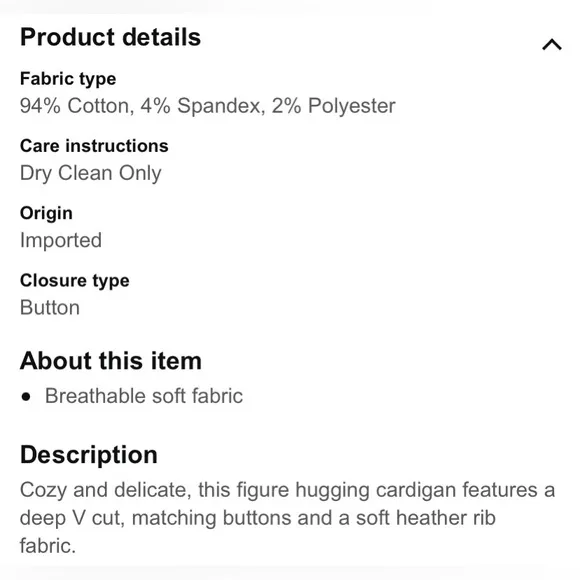The image size is (580, 580).
Task: Select the Care instructions label
Action: tap(94, 146)
